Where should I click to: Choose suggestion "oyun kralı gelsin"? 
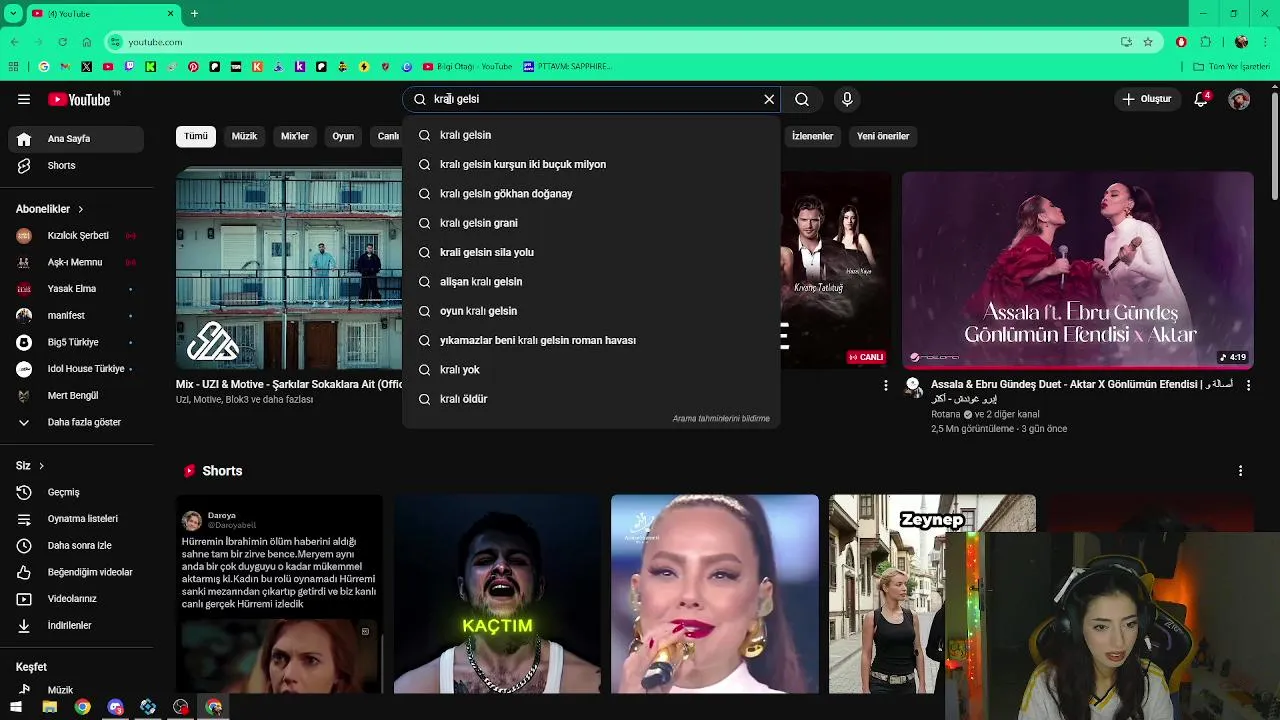tap(591, 311)
